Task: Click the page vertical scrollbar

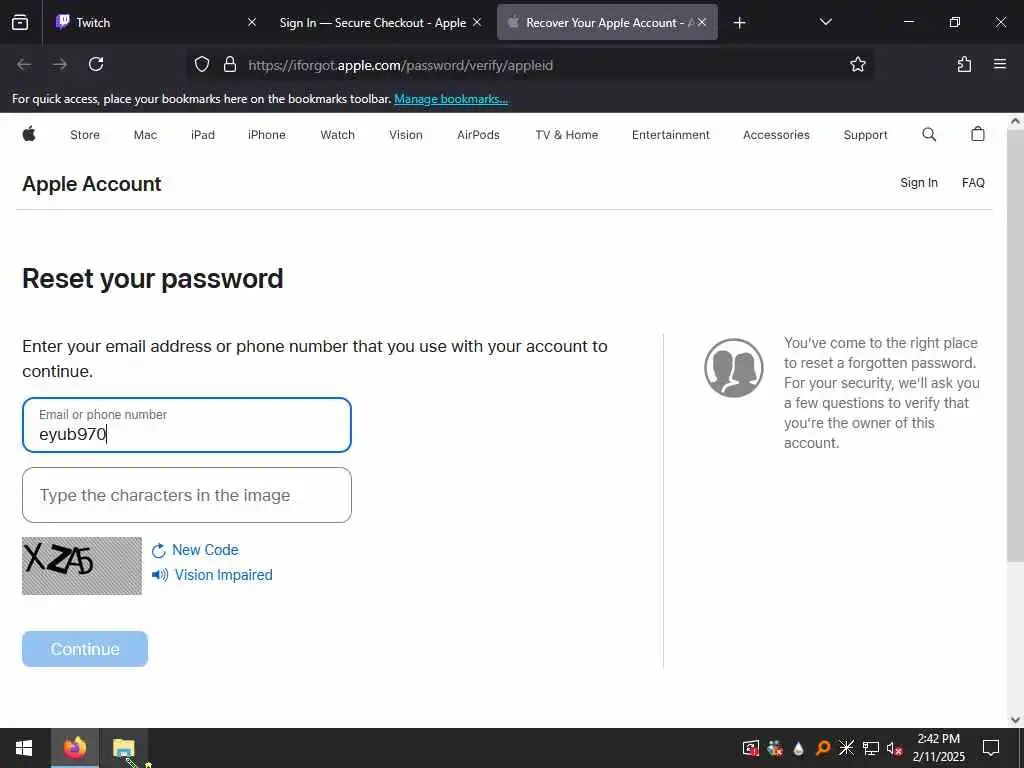Action: pos(1015,345)
